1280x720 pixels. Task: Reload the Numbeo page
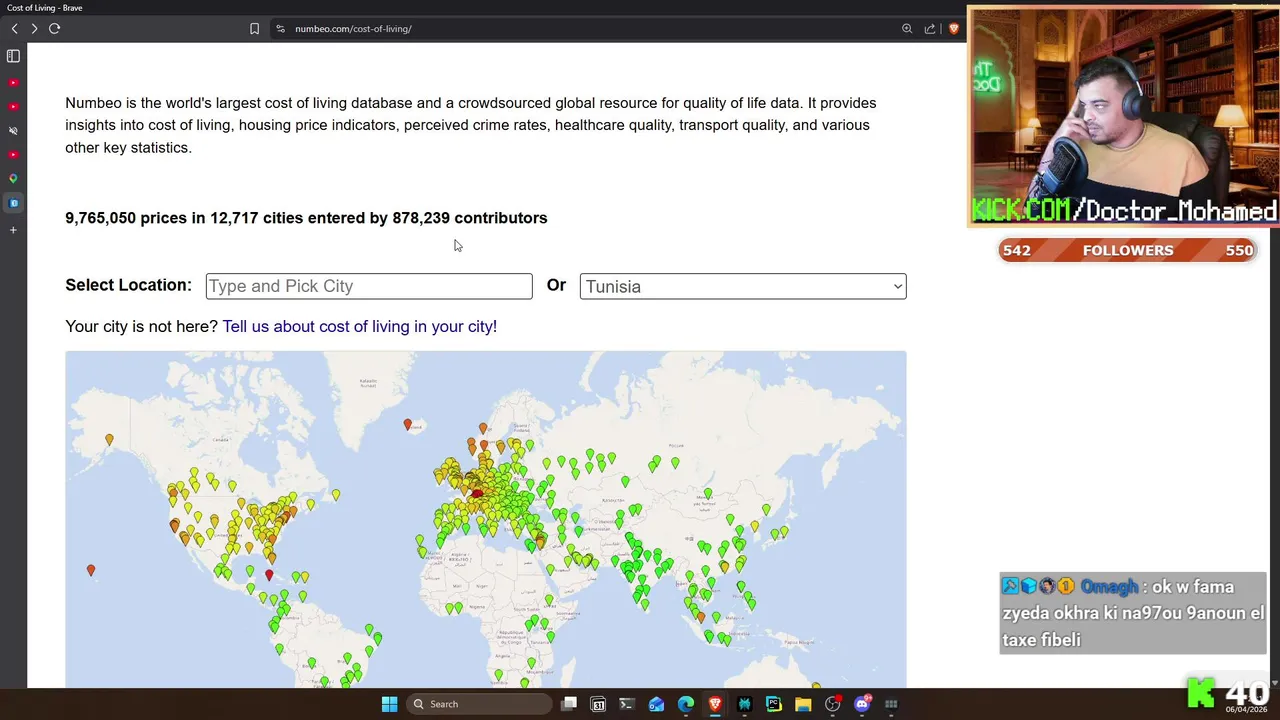click(55, 28)
